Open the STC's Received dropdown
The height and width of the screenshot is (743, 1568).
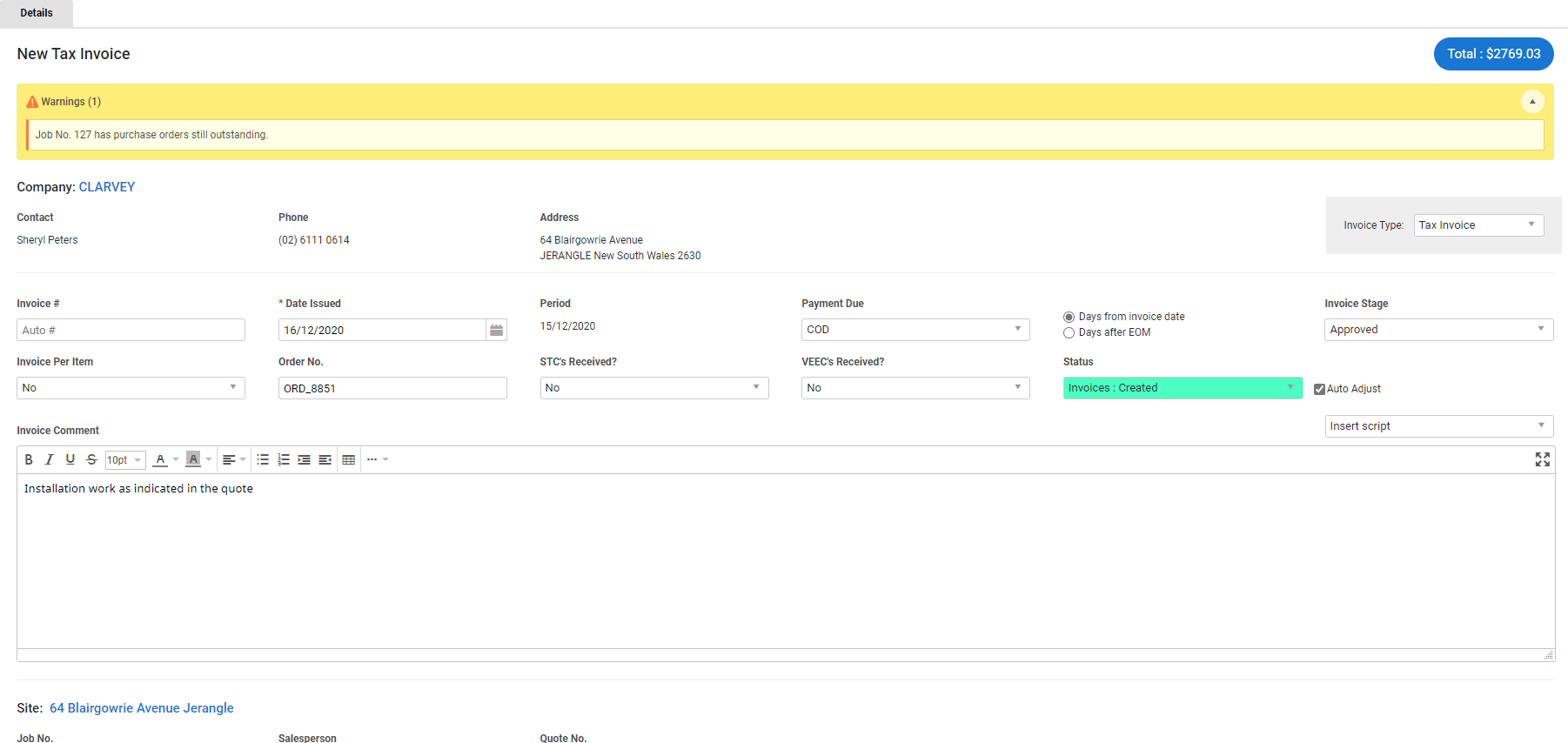coord(654,388)
